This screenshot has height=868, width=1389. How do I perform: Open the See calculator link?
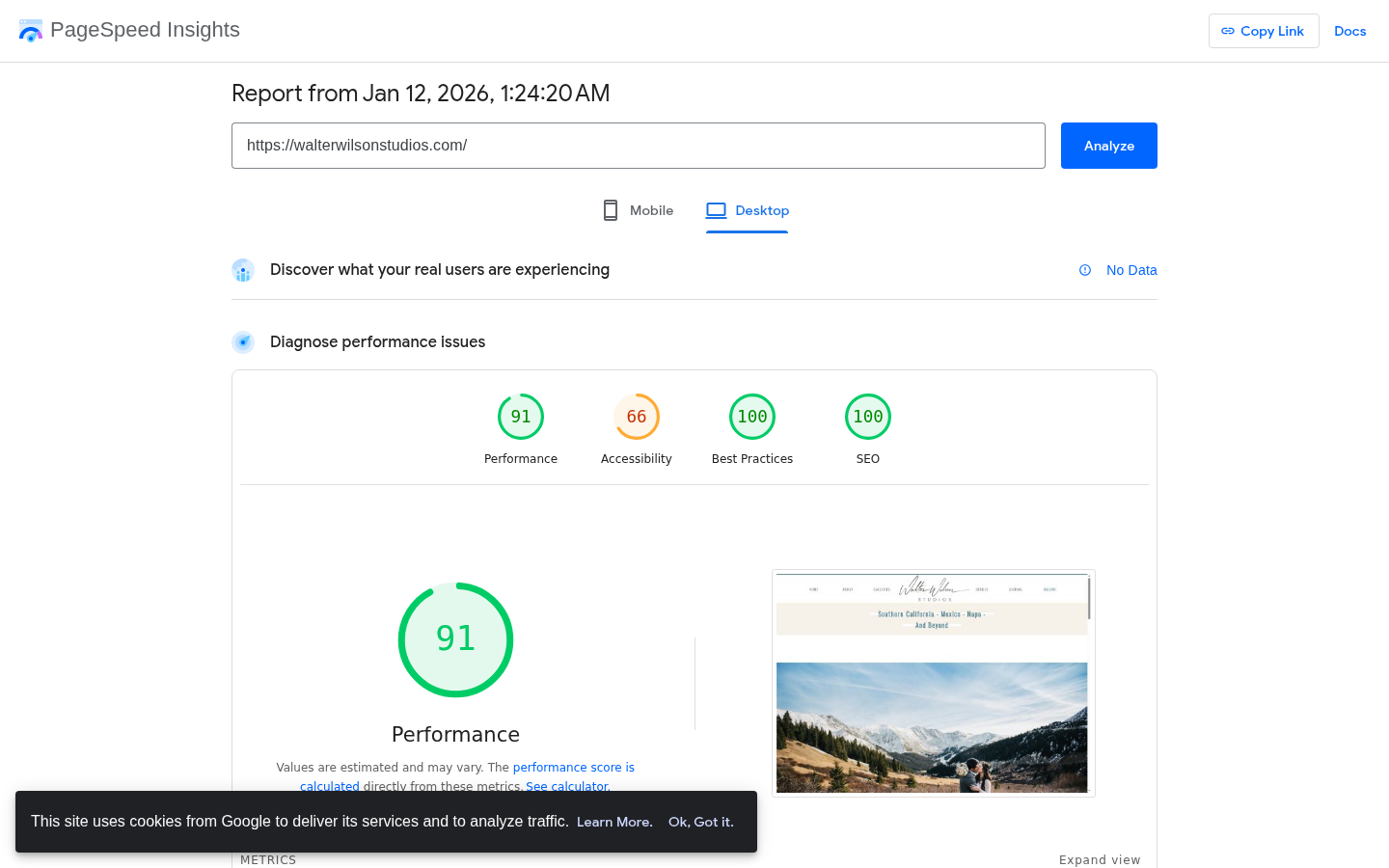(566, 786)
